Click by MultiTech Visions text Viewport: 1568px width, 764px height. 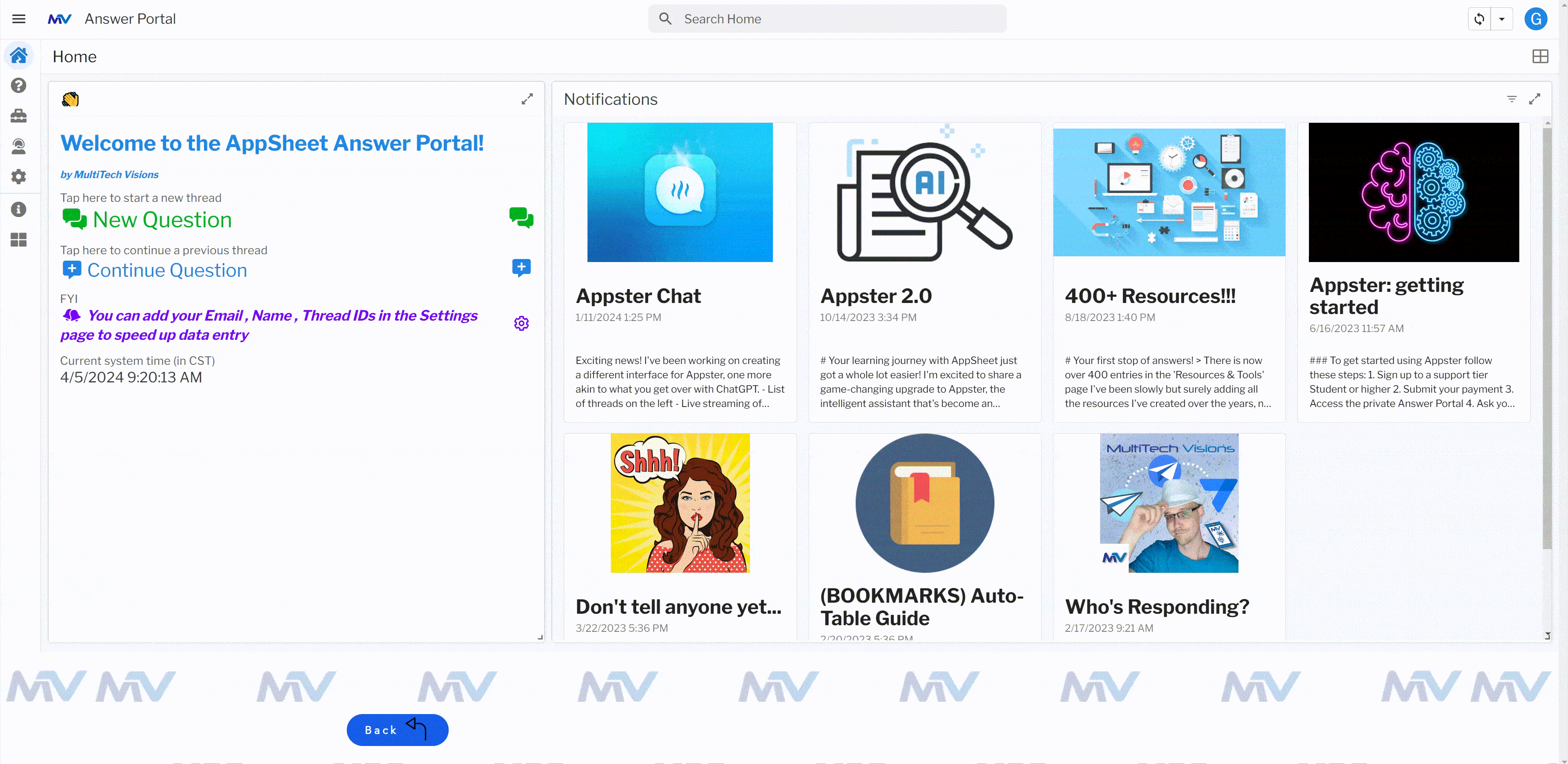point(110,175)
